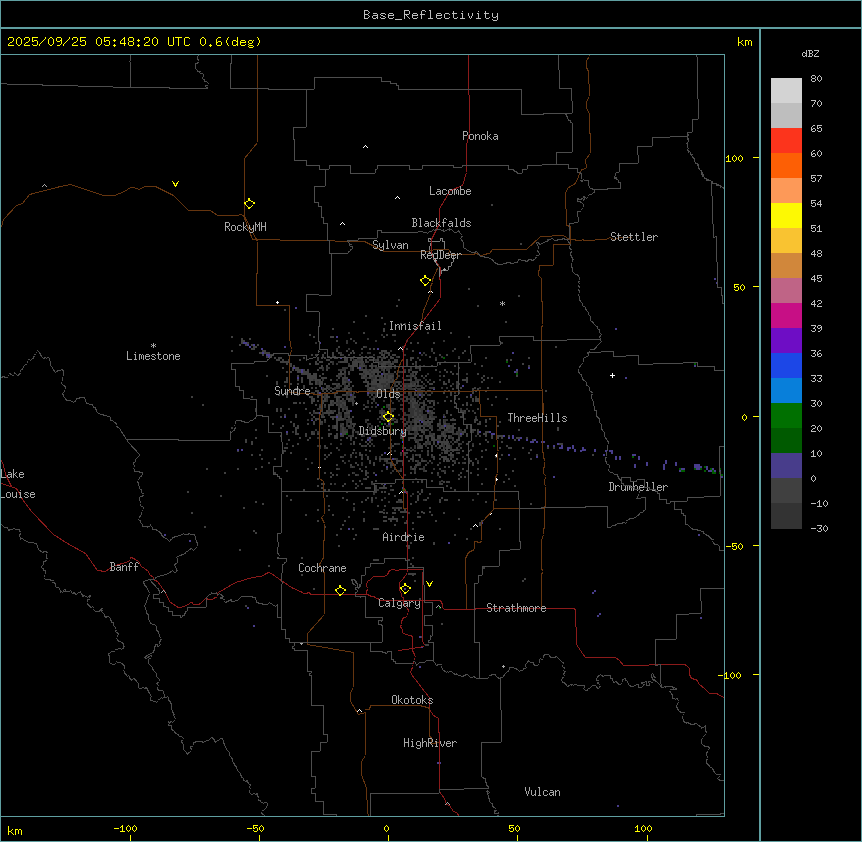Select the bright yellow 54 dBZ legend swatch
Screen dimensions: 862x842
point(786,215)
